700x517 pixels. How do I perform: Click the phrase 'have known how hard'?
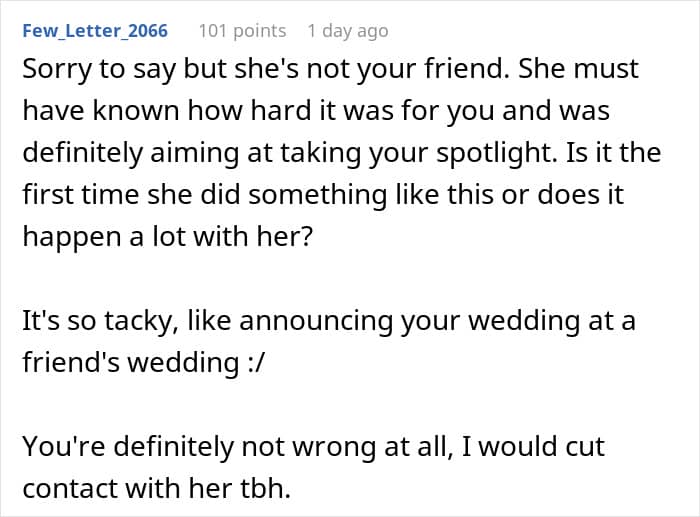click(x=167, y=111)
